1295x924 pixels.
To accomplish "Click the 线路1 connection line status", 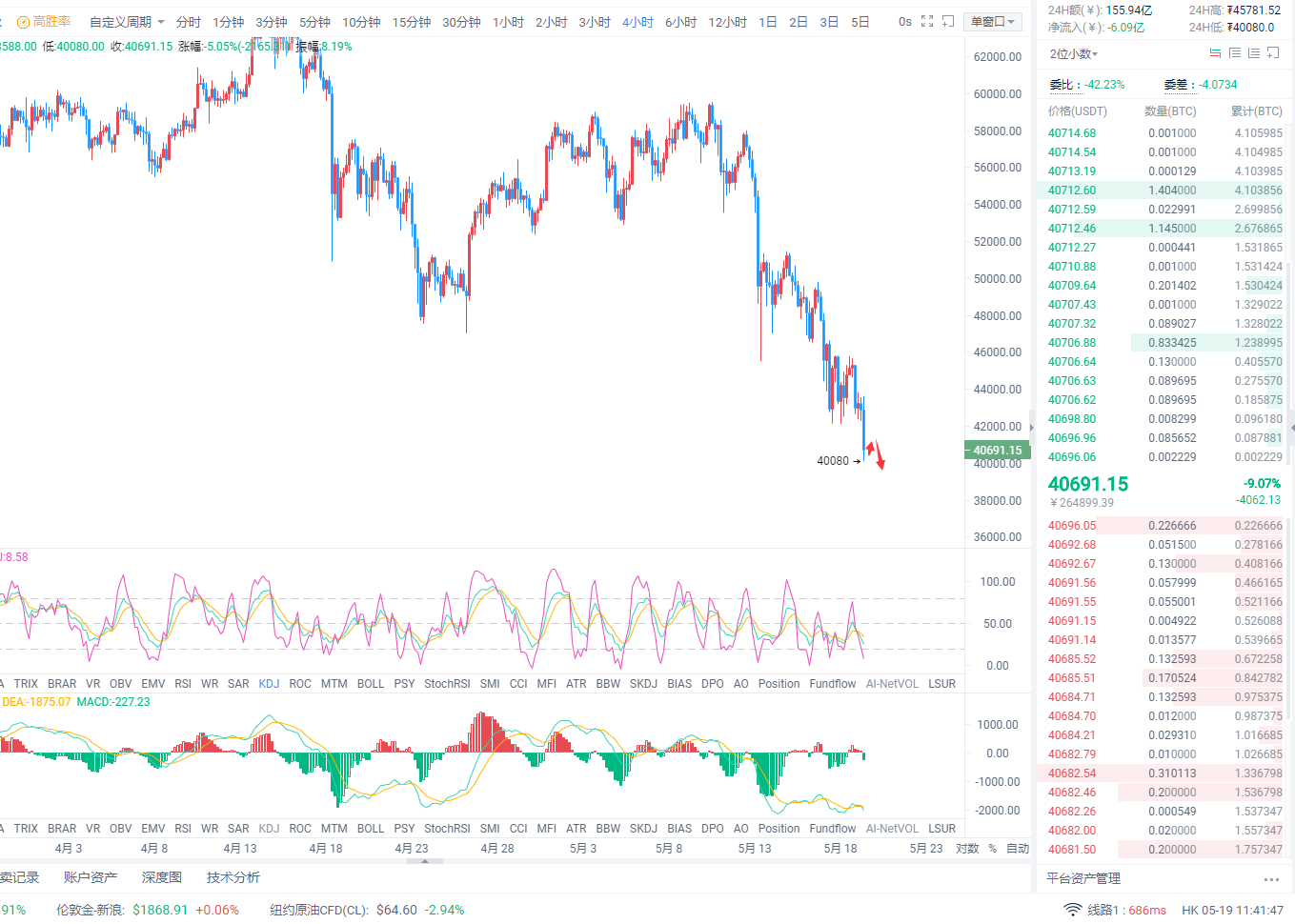I will pyautogui.click(x=1127, y=910).
